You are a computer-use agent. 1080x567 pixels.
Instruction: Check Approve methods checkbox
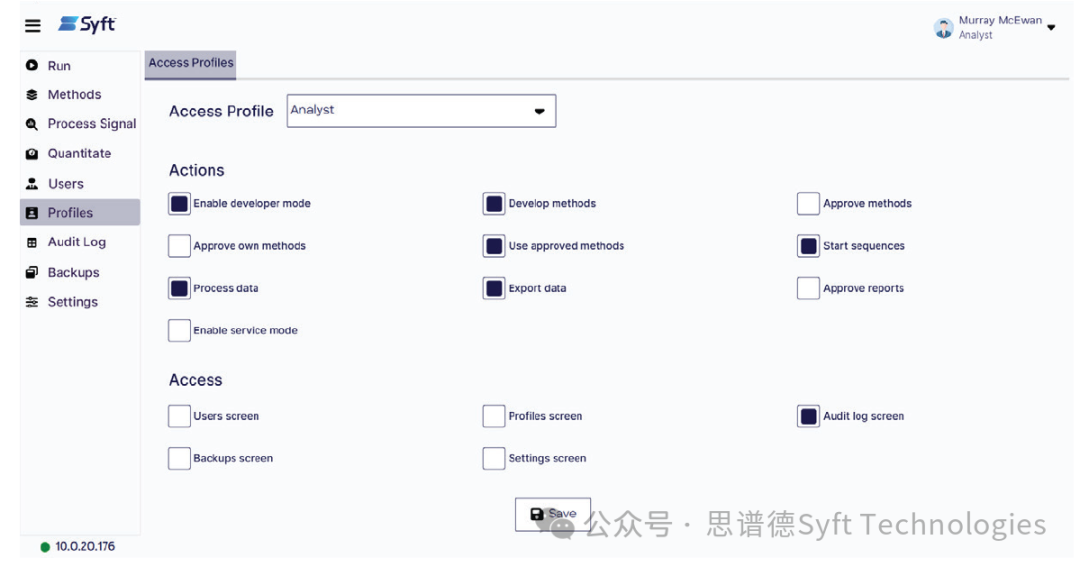pos(808,204)
